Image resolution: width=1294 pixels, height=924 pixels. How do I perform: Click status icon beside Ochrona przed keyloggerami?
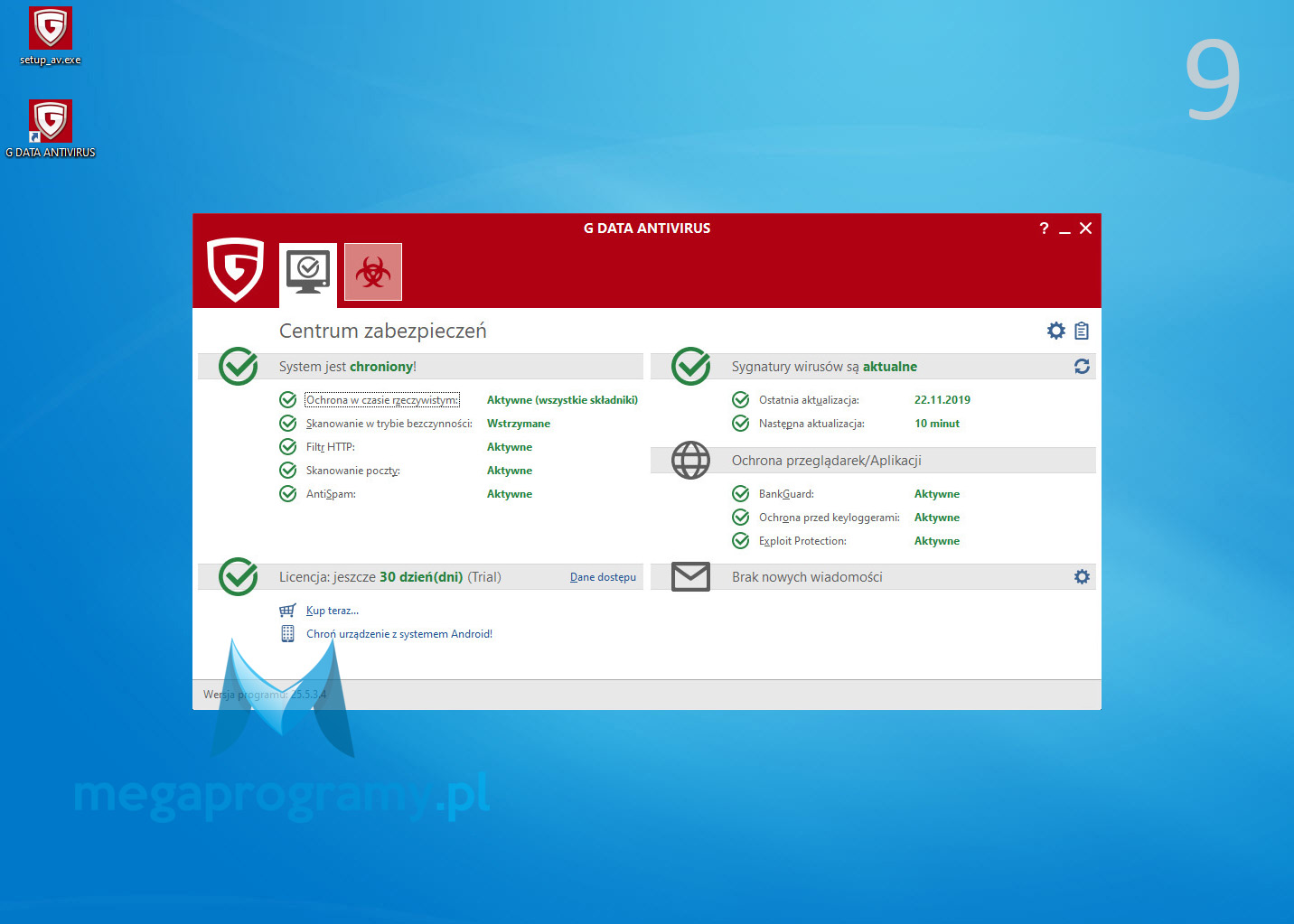(x=741, y=518)
